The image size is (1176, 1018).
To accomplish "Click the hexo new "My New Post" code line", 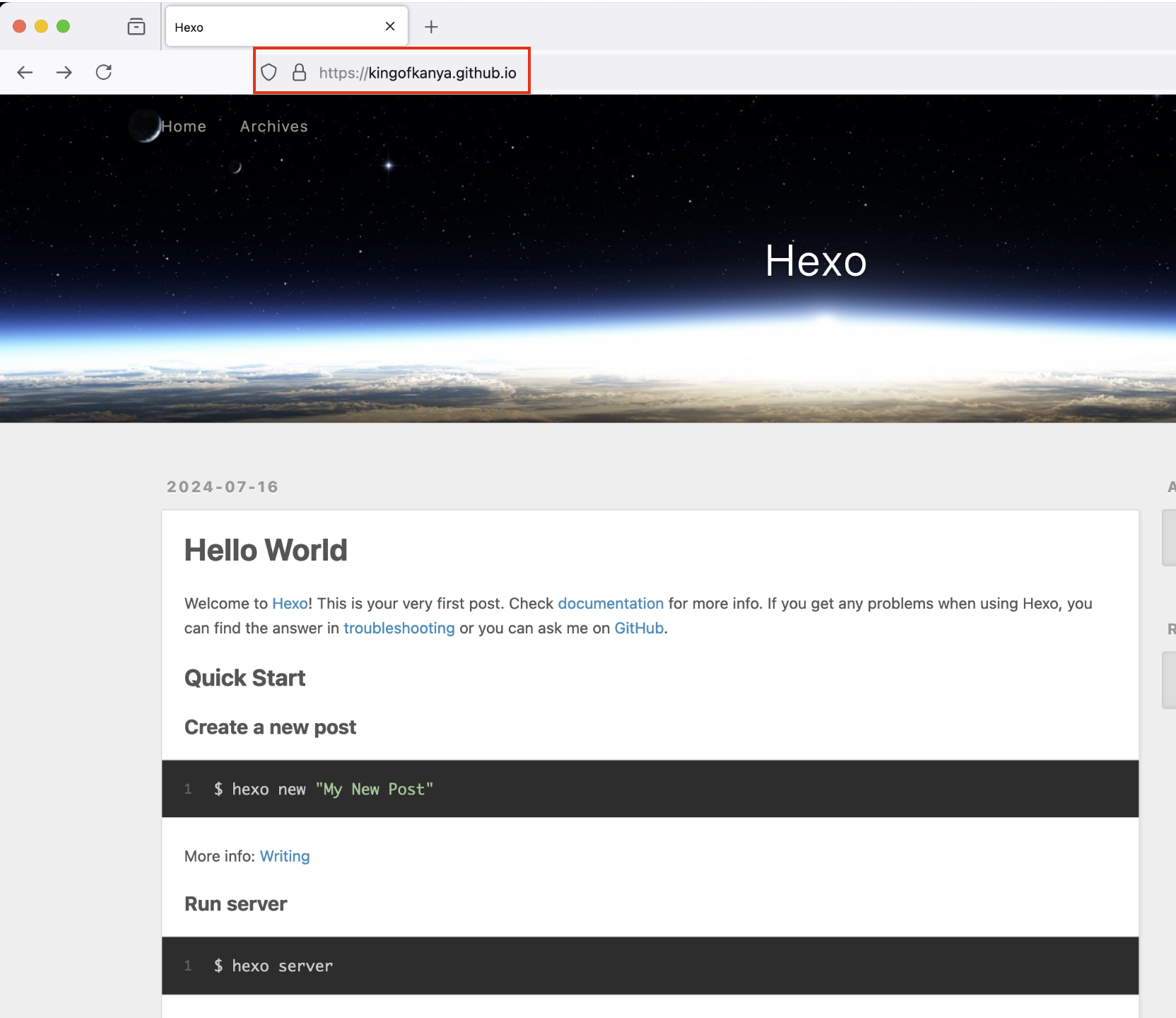I will 324,789.
